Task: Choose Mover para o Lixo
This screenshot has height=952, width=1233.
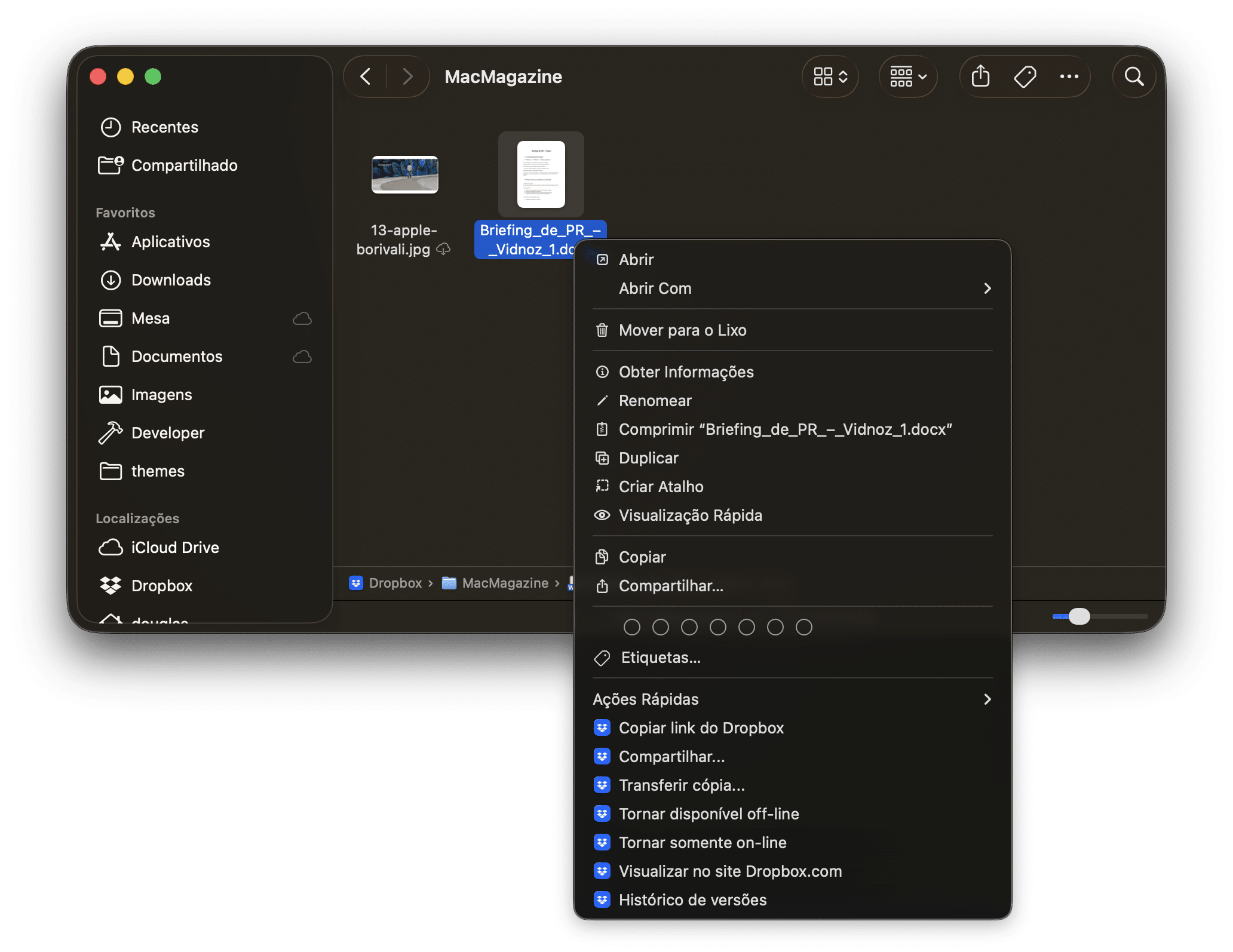Action: tap(682, 330)
